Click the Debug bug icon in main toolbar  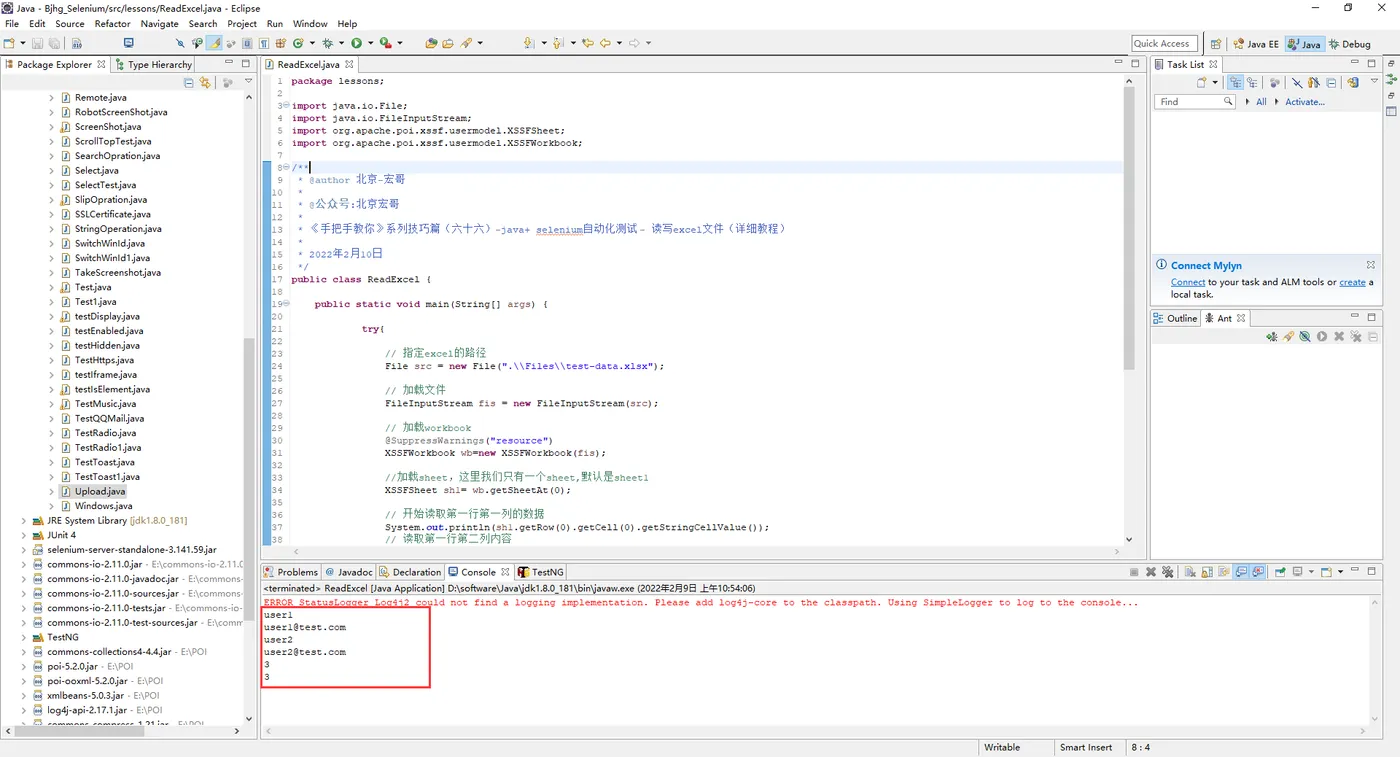pos(327,43)
